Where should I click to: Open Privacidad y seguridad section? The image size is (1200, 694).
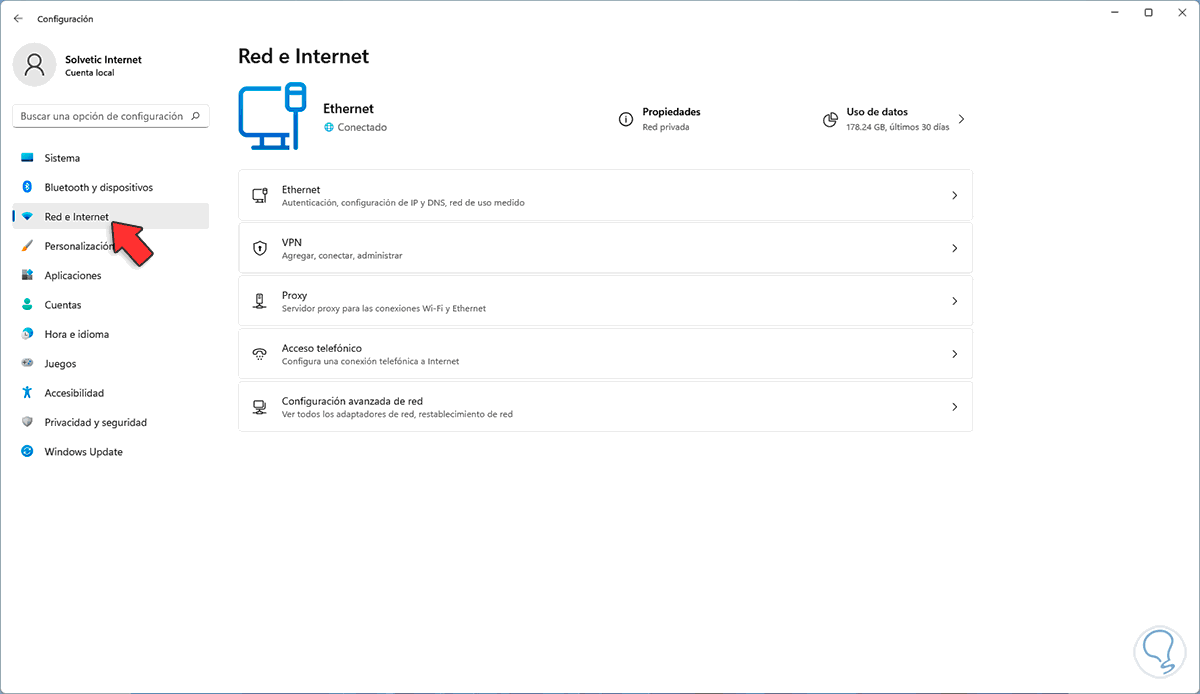111,422
